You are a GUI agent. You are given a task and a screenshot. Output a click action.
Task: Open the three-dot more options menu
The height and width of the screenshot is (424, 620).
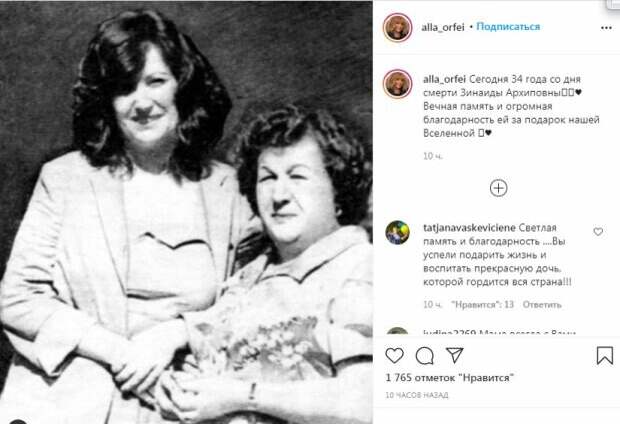click(606, 28)
